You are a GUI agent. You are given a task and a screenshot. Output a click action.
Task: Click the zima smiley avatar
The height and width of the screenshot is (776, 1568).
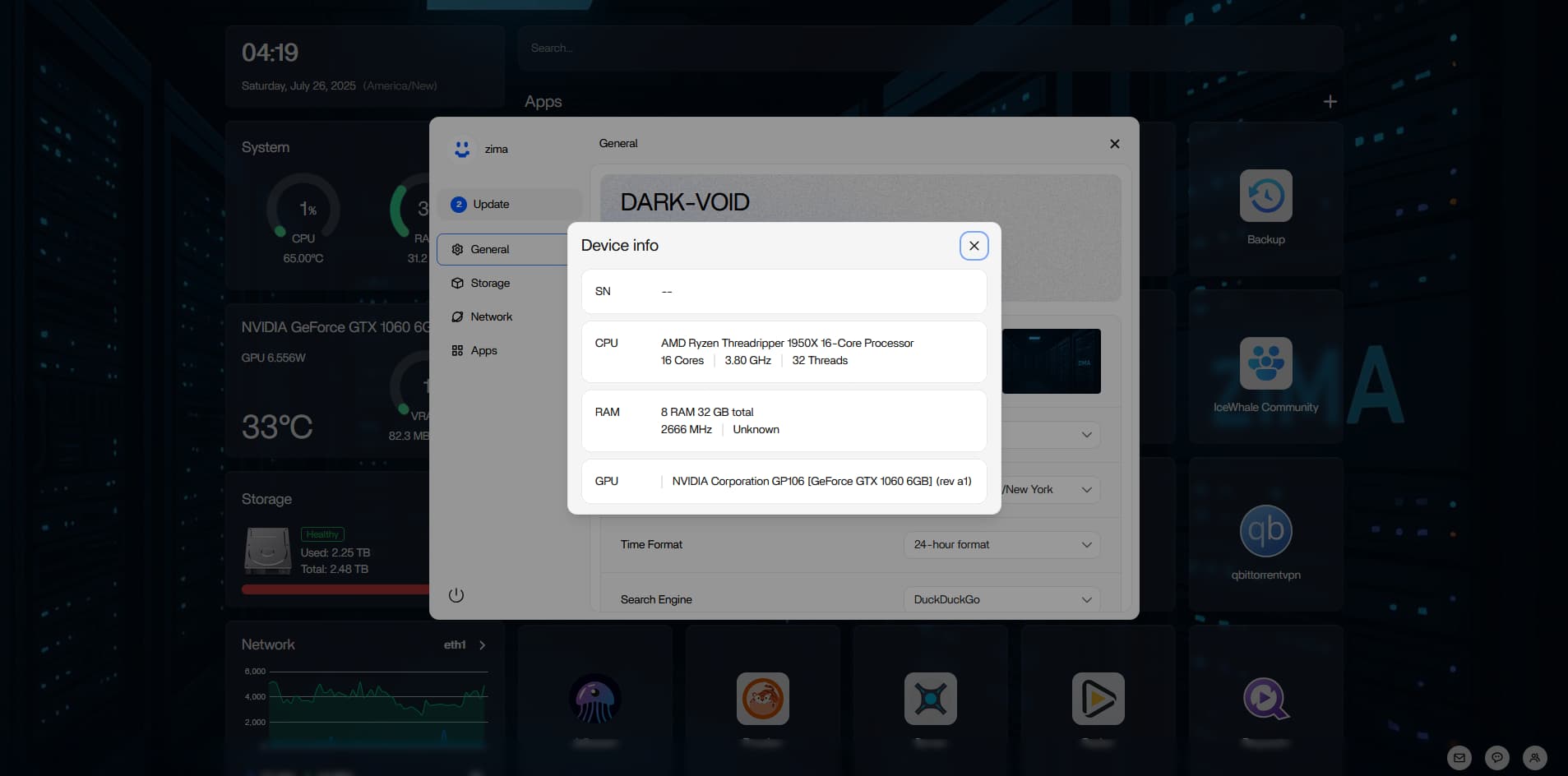click(x=462, y=149)
